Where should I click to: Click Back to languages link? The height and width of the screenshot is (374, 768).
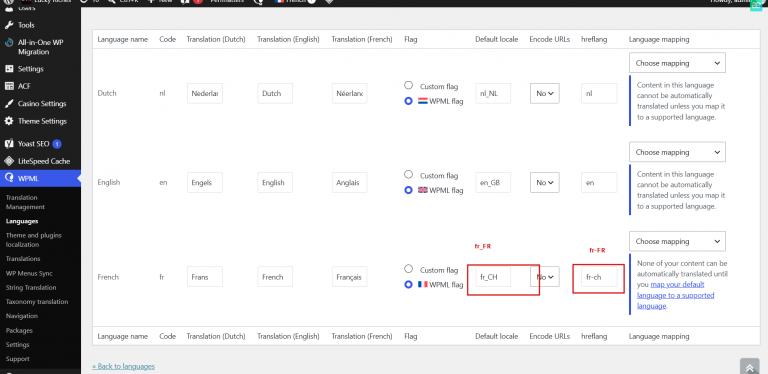tap(123, 366)
